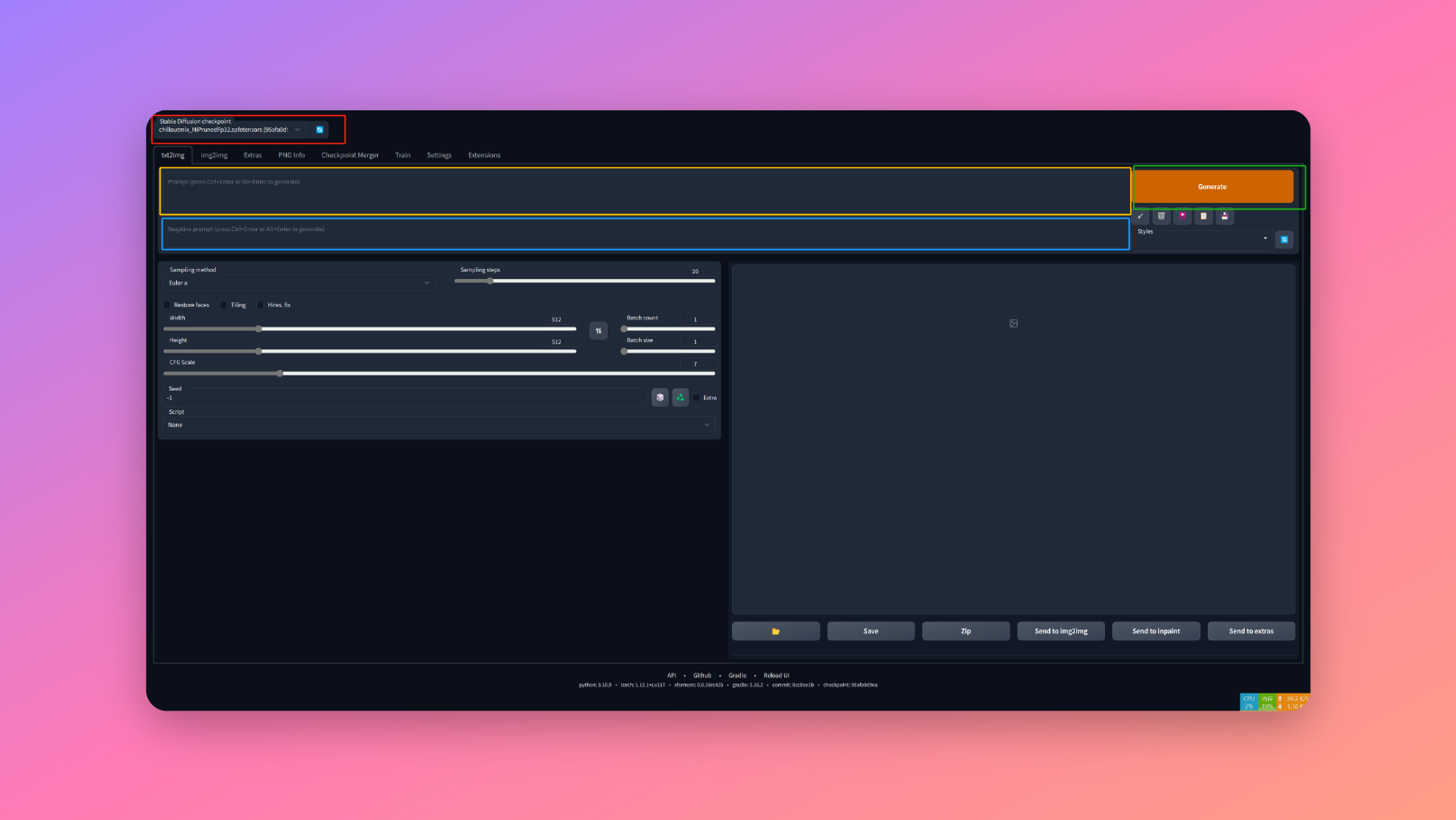Open the Sampling method dropdown showing Euler a
The image size is (1456, 820).
pyautogui.click(x=299, y=283)
